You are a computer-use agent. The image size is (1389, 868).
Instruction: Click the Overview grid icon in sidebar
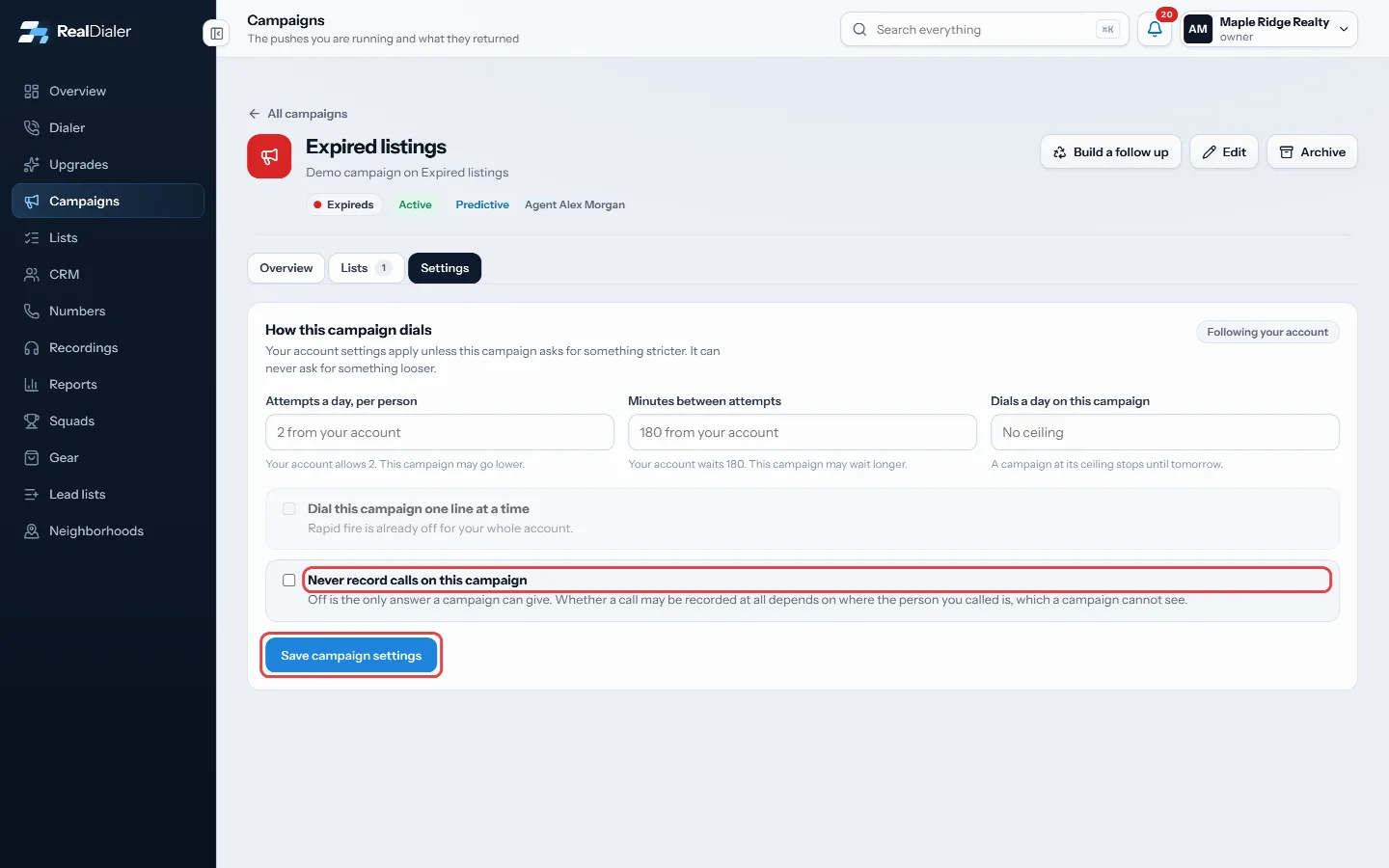tap(32, 92)
